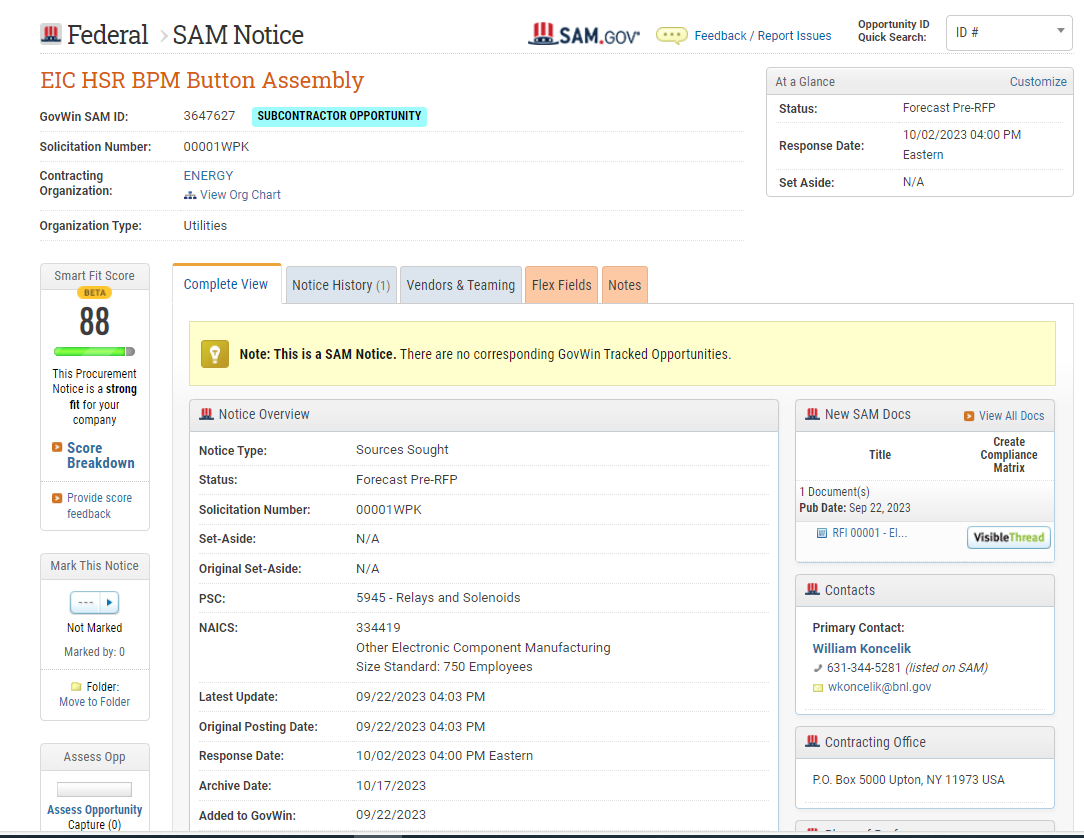Click the email envelope icon by wkoncelik@bnl.gov
The width and height of the screenshot is (1084, 838).
tap(818, 688)
